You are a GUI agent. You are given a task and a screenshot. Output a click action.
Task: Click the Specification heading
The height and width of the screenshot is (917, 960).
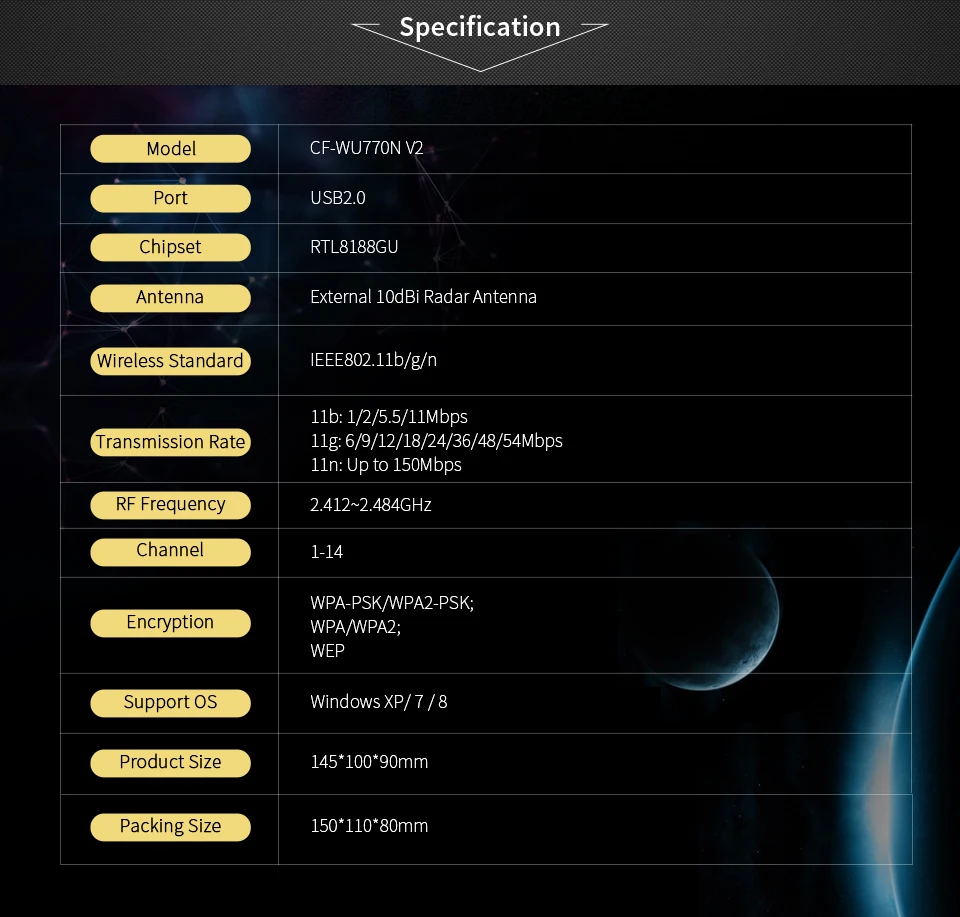[x=480, y=27]
